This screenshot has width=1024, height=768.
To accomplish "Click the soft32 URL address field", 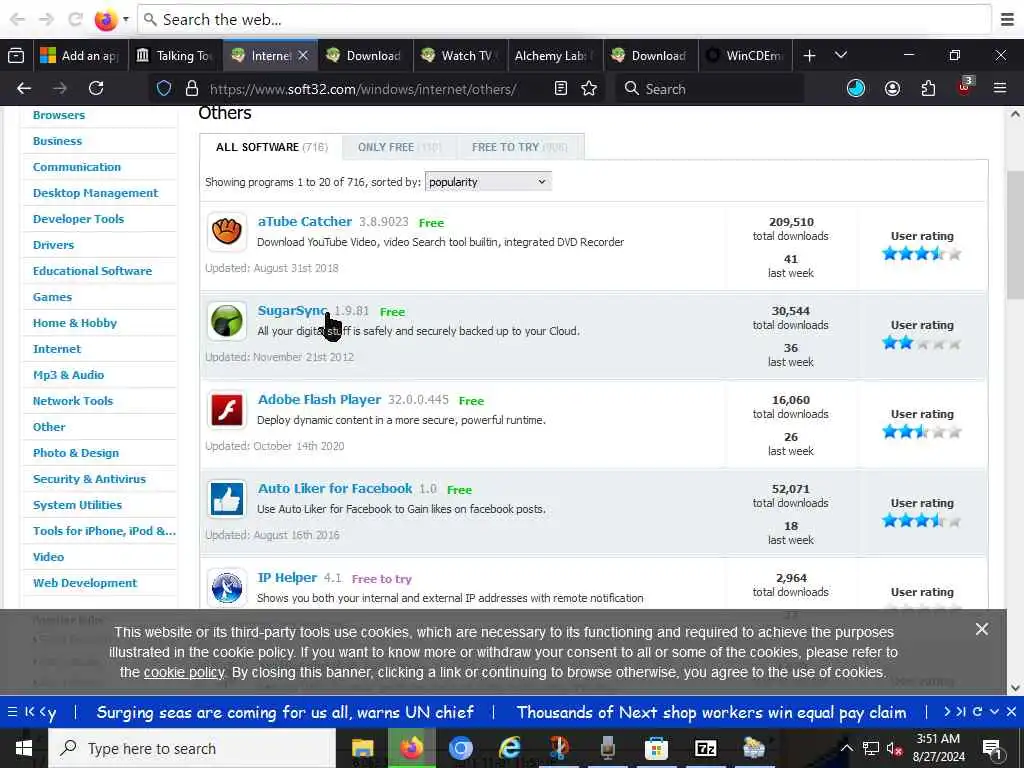I will [x=362, y=88].
